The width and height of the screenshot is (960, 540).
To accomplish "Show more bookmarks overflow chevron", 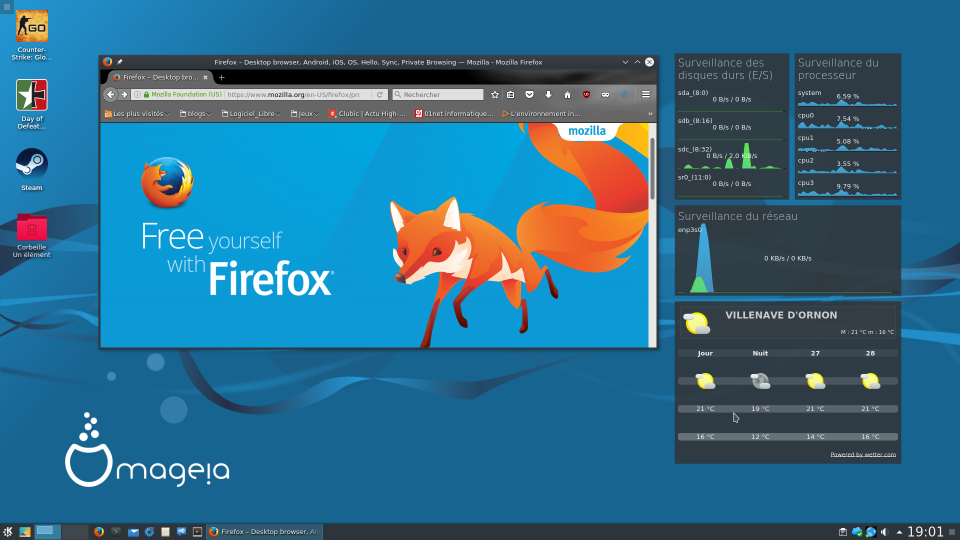I will point(650,113).
